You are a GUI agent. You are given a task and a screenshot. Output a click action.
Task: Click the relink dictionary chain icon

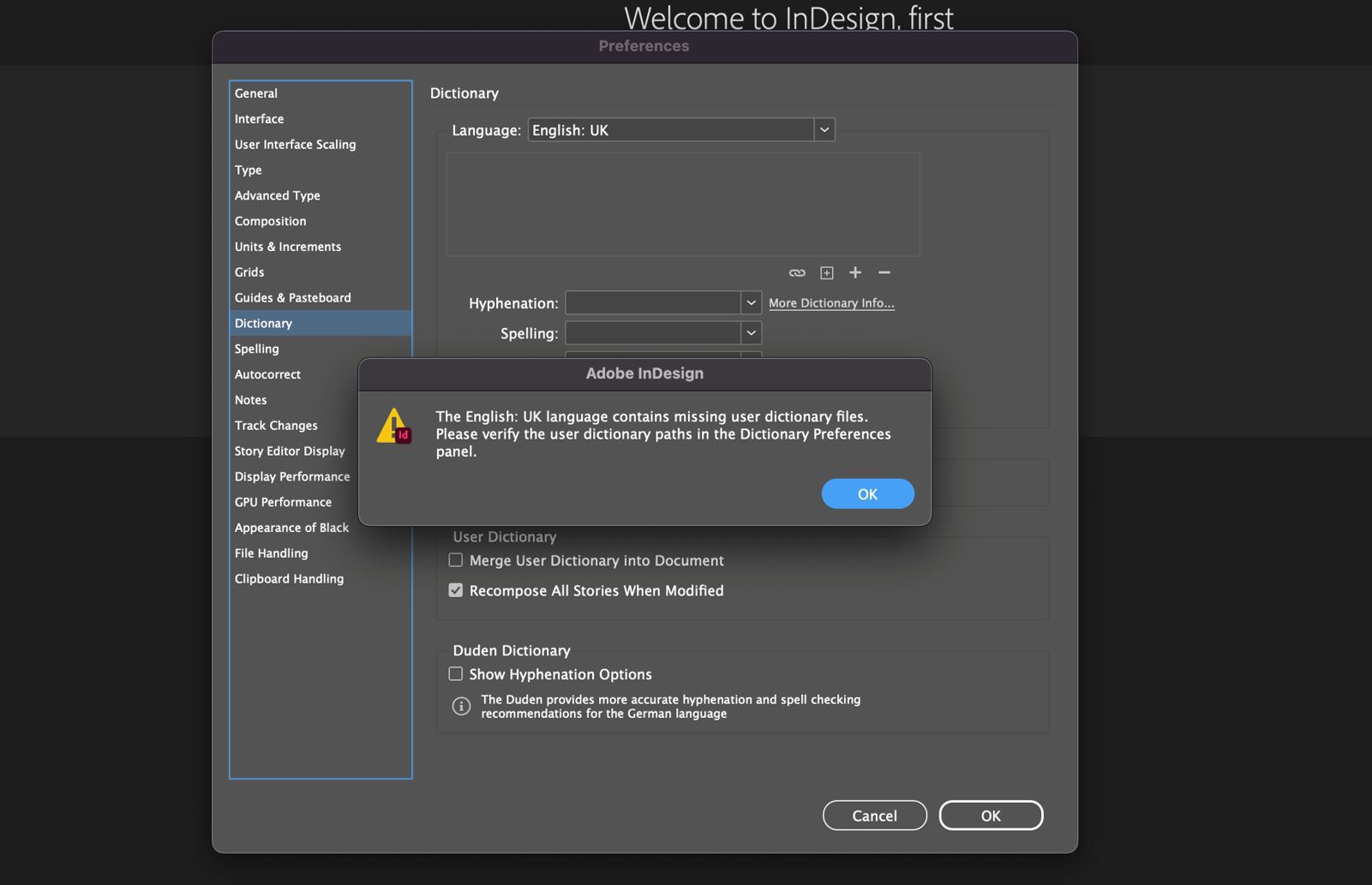click(x=797, y=272)
